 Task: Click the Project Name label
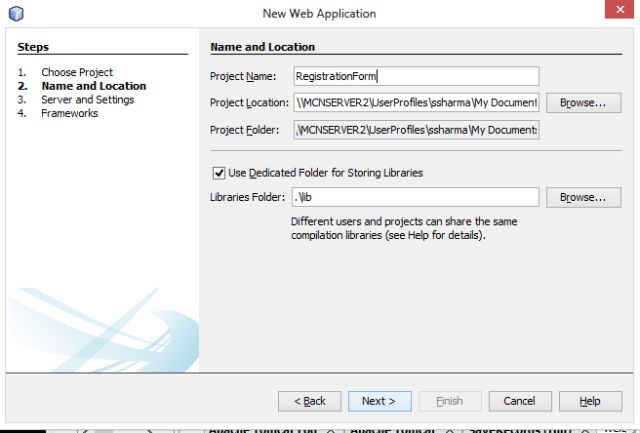243,76
